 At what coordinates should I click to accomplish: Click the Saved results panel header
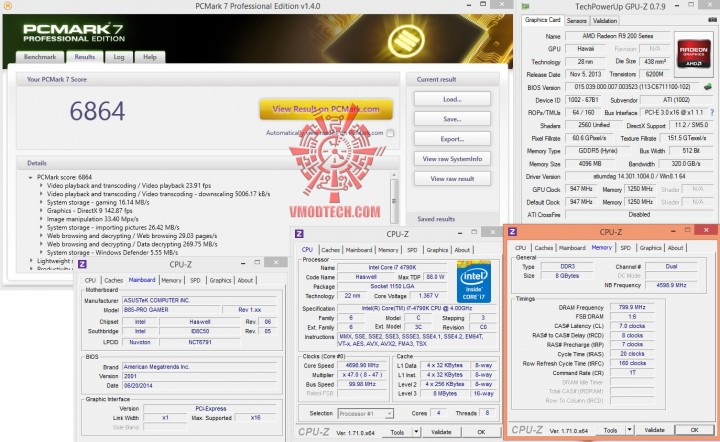(x=452, y=219)
